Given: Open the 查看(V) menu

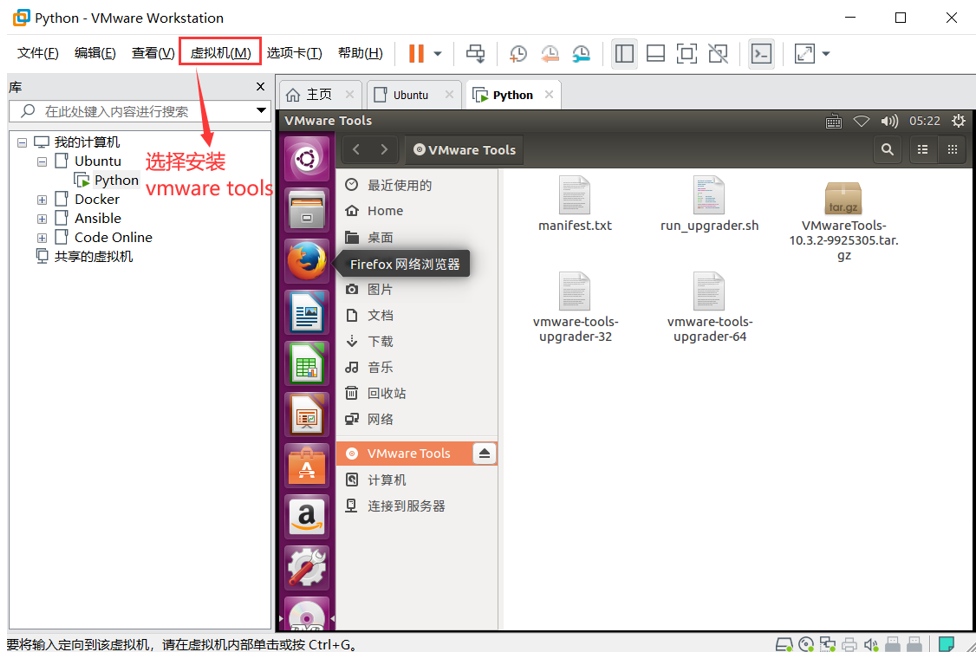Looking at the screenshot, I should (x=153, y=53).
